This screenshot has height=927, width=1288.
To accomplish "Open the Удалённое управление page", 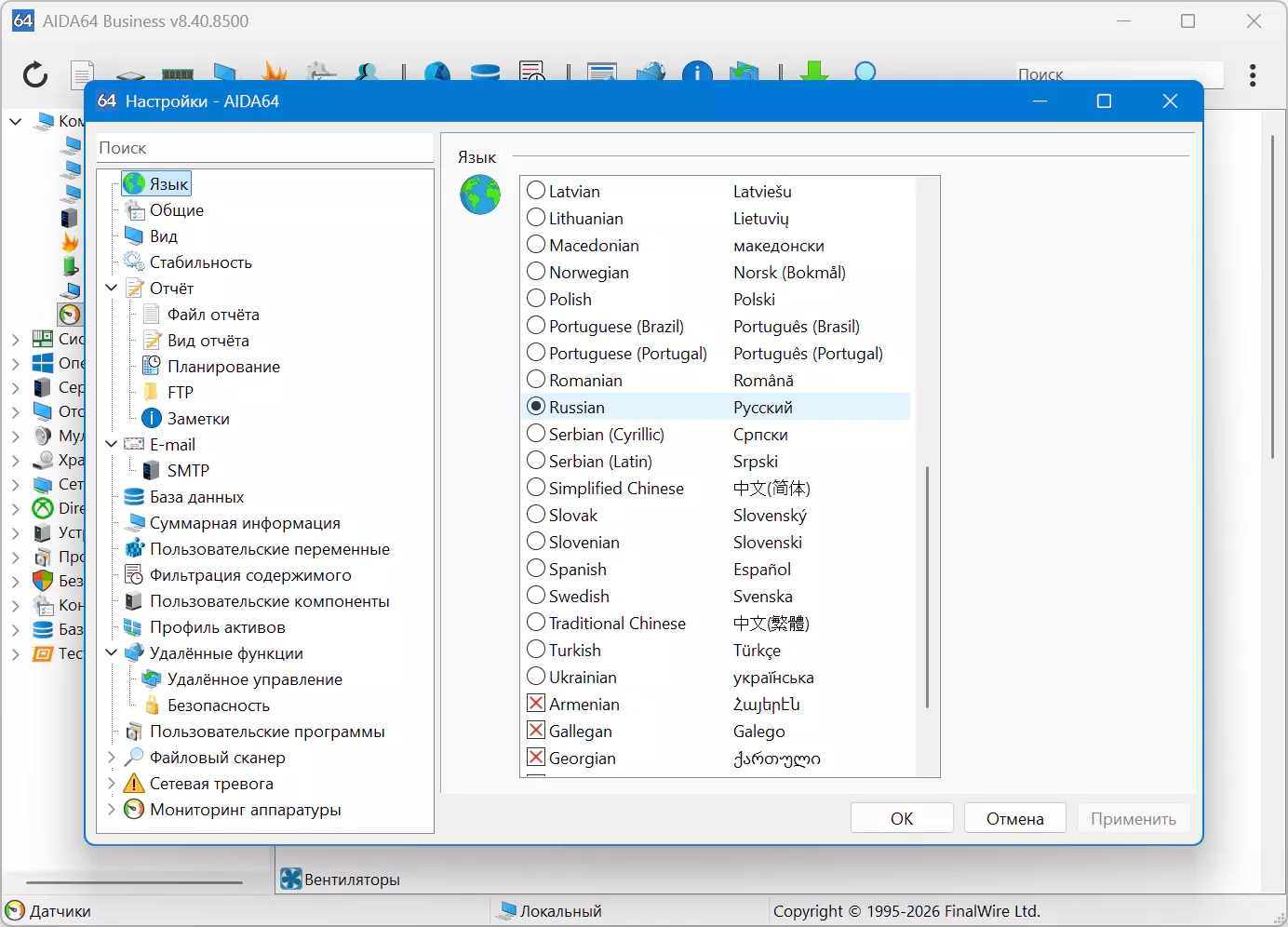I will 242,679.
